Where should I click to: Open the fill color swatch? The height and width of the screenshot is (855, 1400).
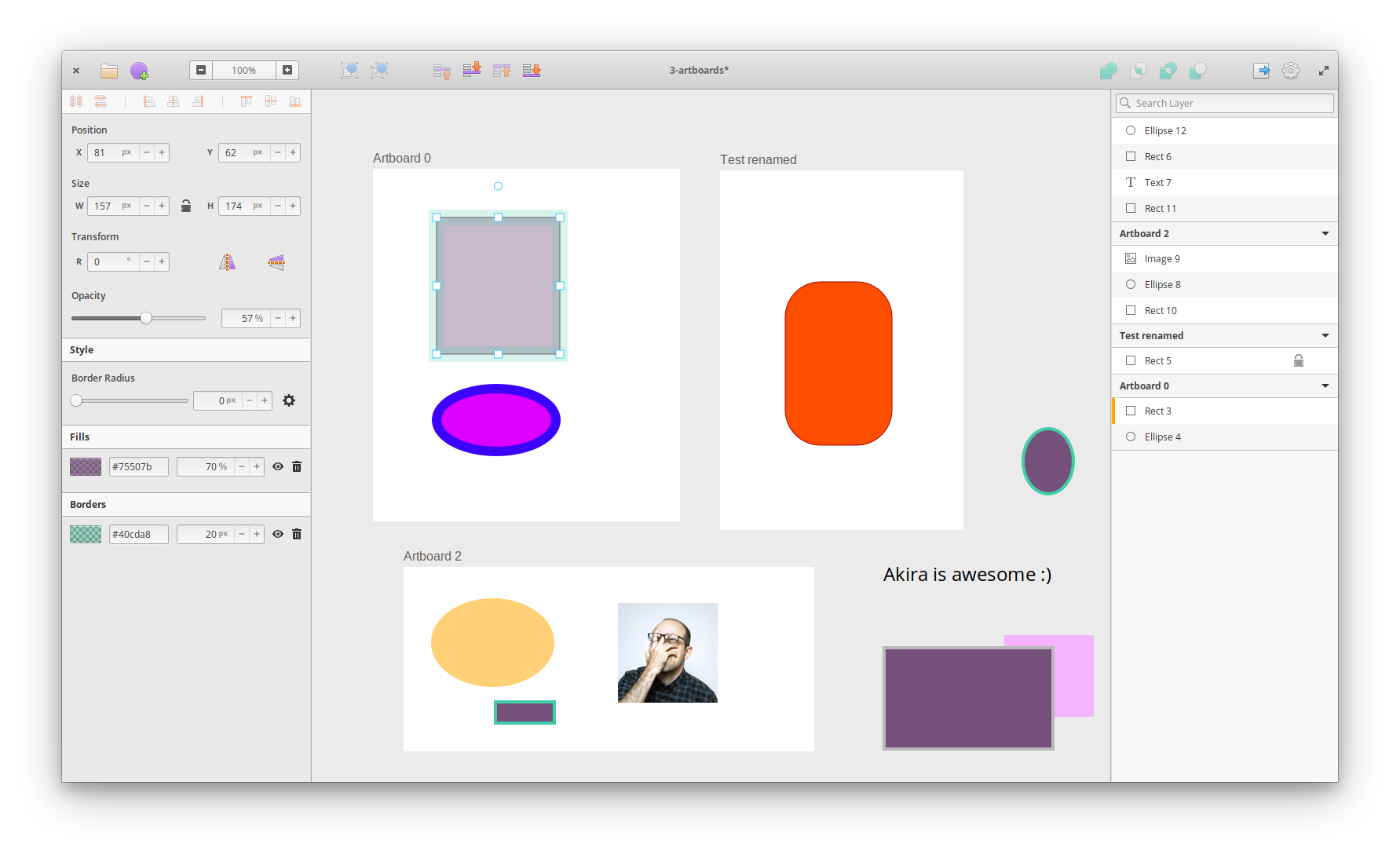coord(86,466)
